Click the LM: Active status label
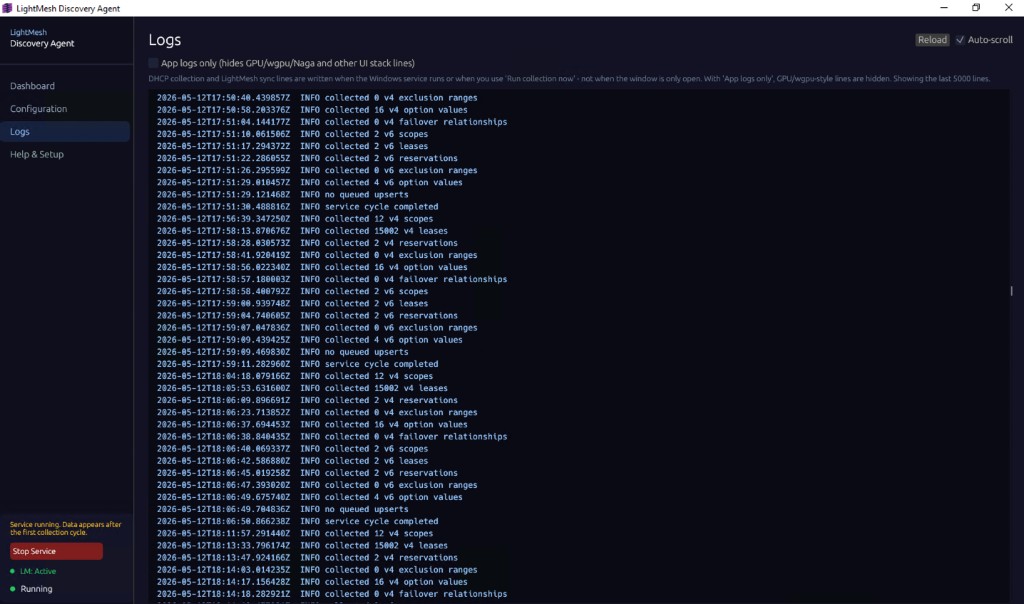This screenshot has height=604, width=1024. [x=38, y=571]
